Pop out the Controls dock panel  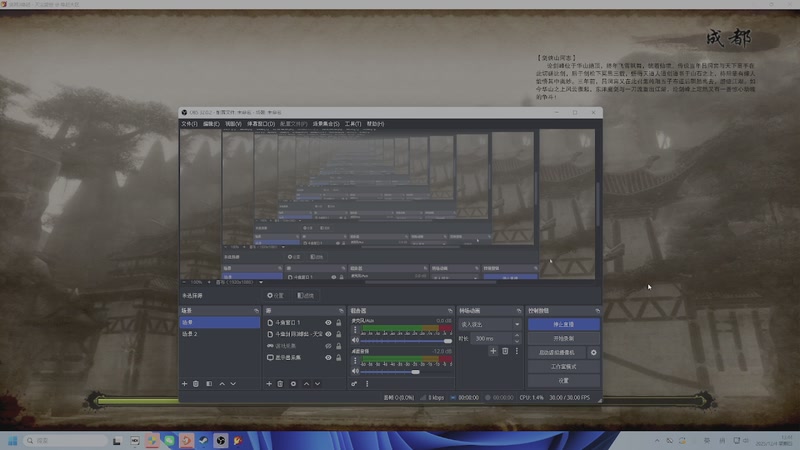597,311
